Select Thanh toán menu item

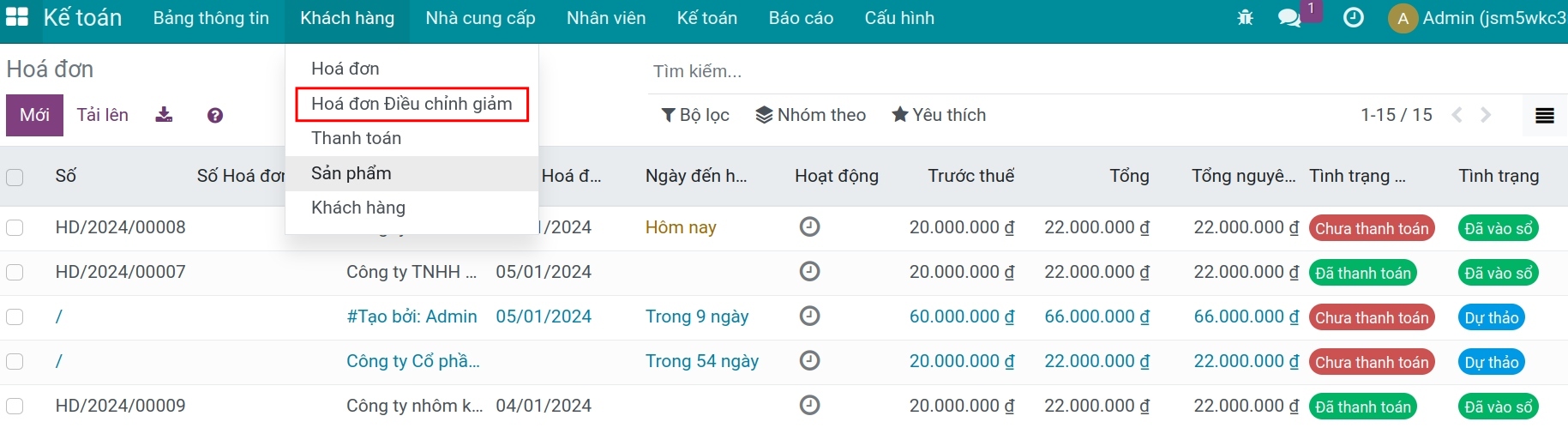412,138
